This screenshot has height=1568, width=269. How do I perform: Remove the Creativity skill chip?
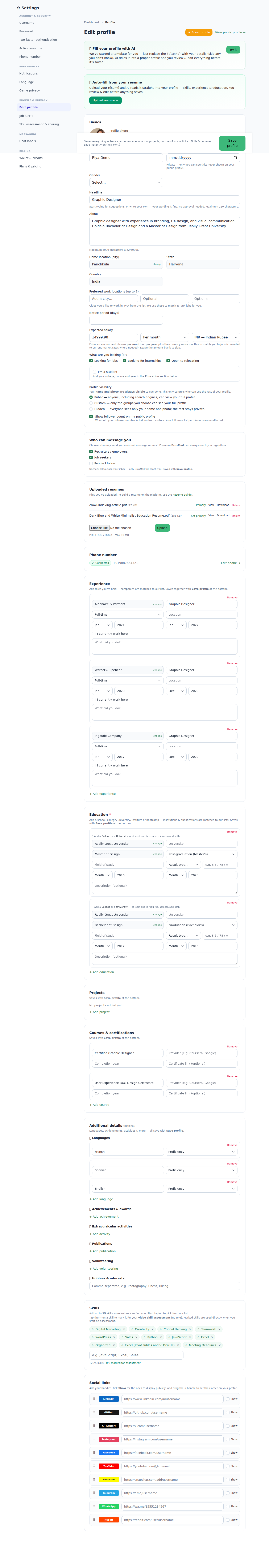(153, 1329)
